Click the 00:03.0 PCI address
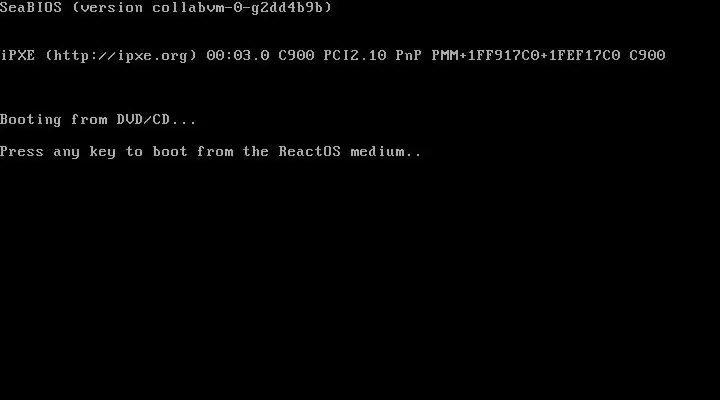This screenshot has height=400, width=720. (238, 55)
